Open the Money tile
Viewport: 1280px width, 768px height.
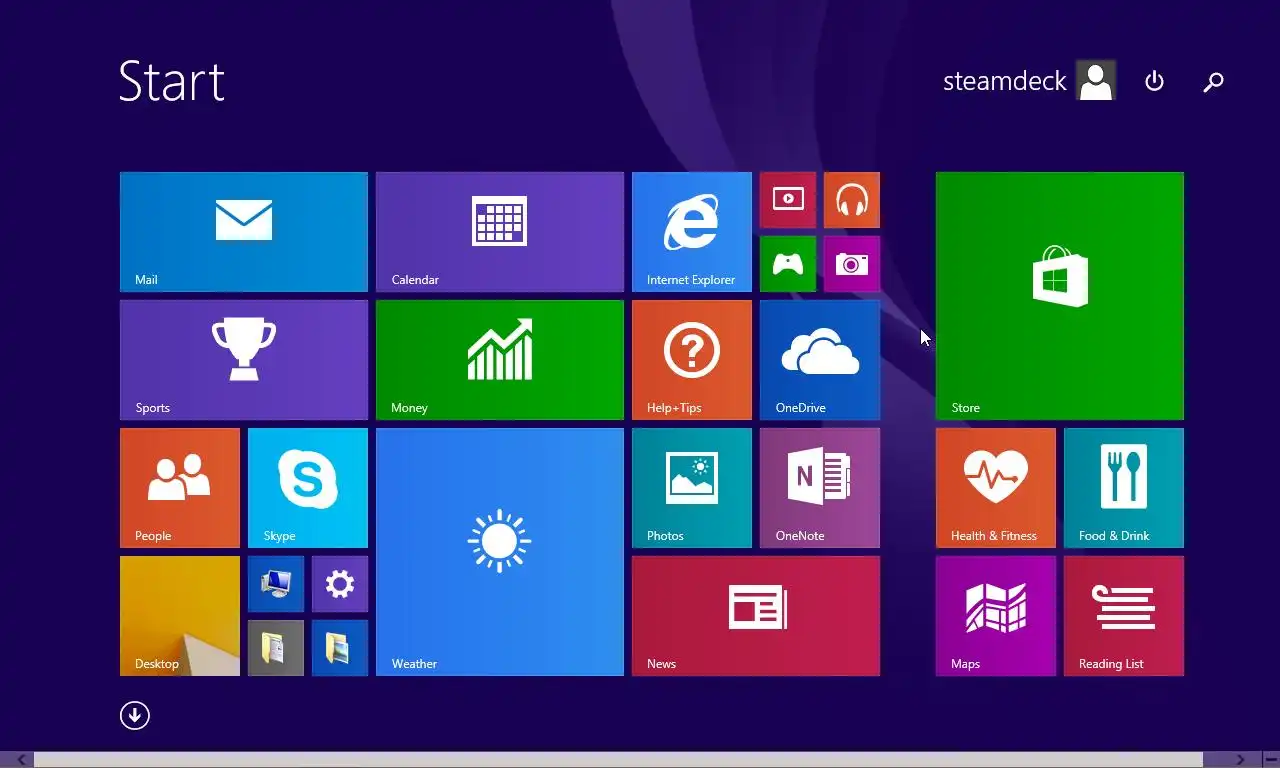pyautogui.click(x=500, y=360)
